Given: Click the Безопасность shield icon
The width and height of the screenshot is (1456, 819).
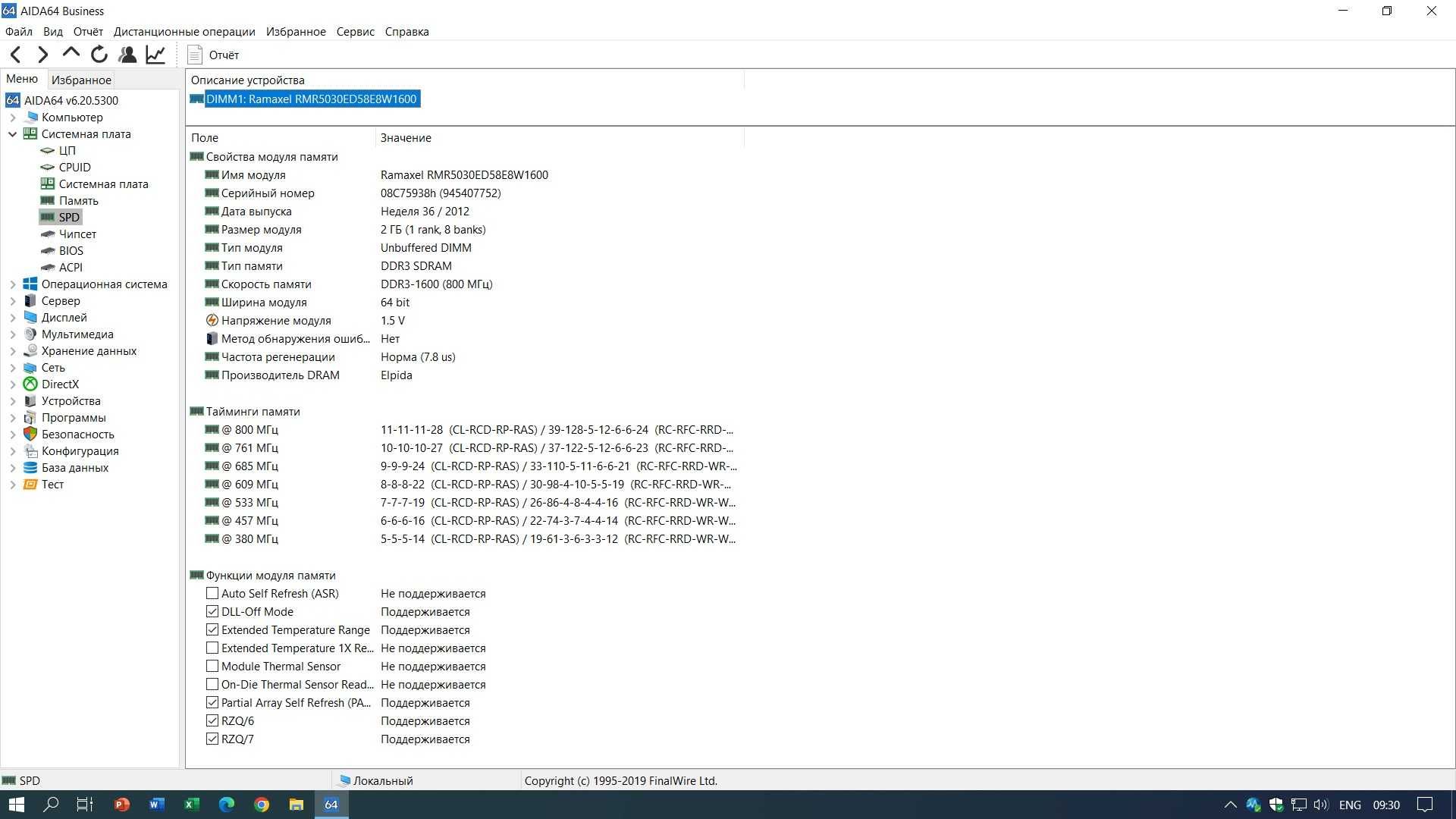Looking at the screenshot, I should 30,435.
